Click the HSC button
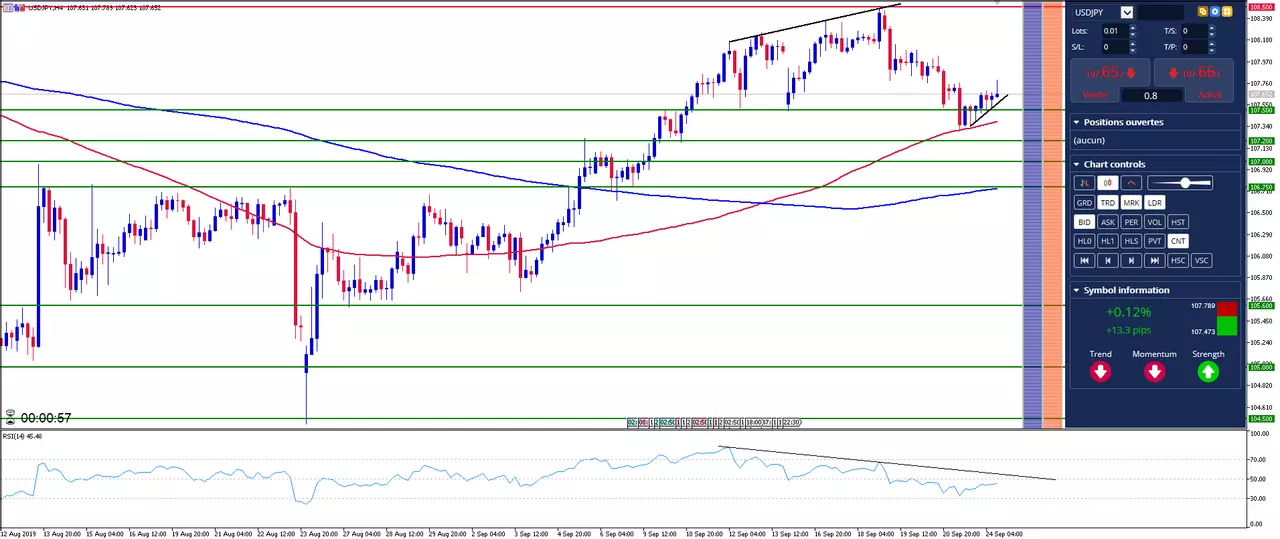This screenshot has width=1280, height=539. coord(1179,260)
